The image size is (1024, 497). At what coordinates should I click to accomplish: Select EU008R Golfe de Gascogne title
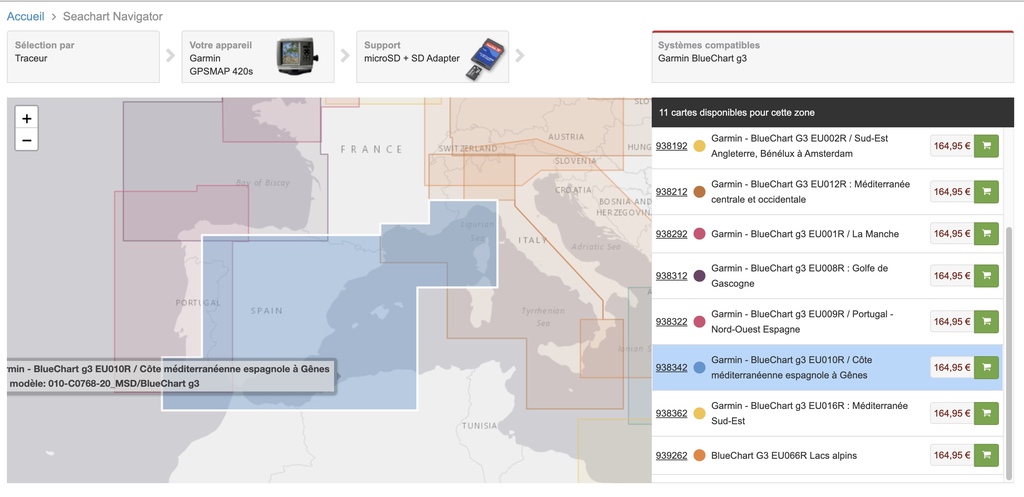pyautogui.click(x=799, y=276)
